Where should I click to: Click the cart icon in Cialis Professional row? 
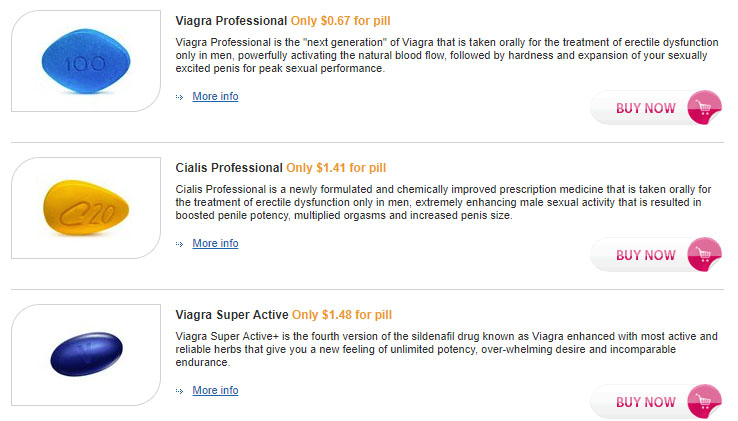tap(705, 254)
